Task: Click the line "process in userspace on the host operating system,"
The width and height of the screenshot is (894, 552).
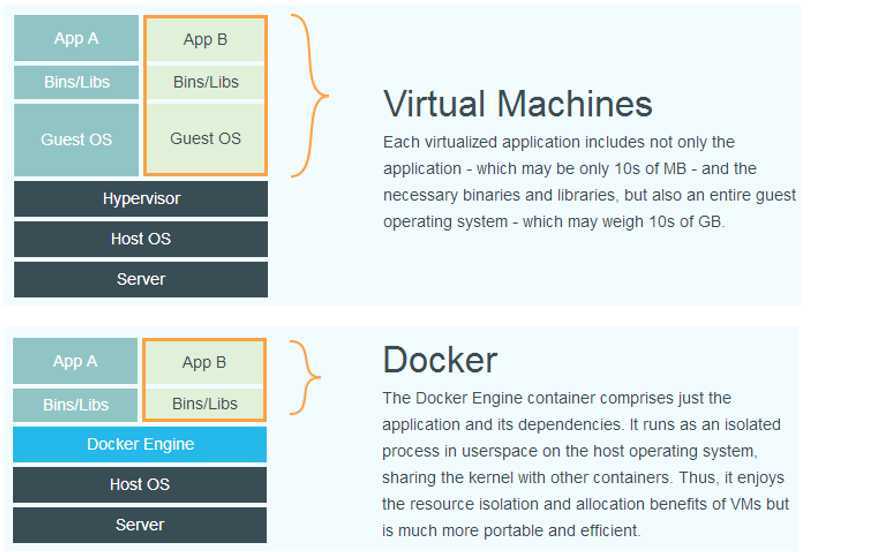Action: tap(570, 451)
